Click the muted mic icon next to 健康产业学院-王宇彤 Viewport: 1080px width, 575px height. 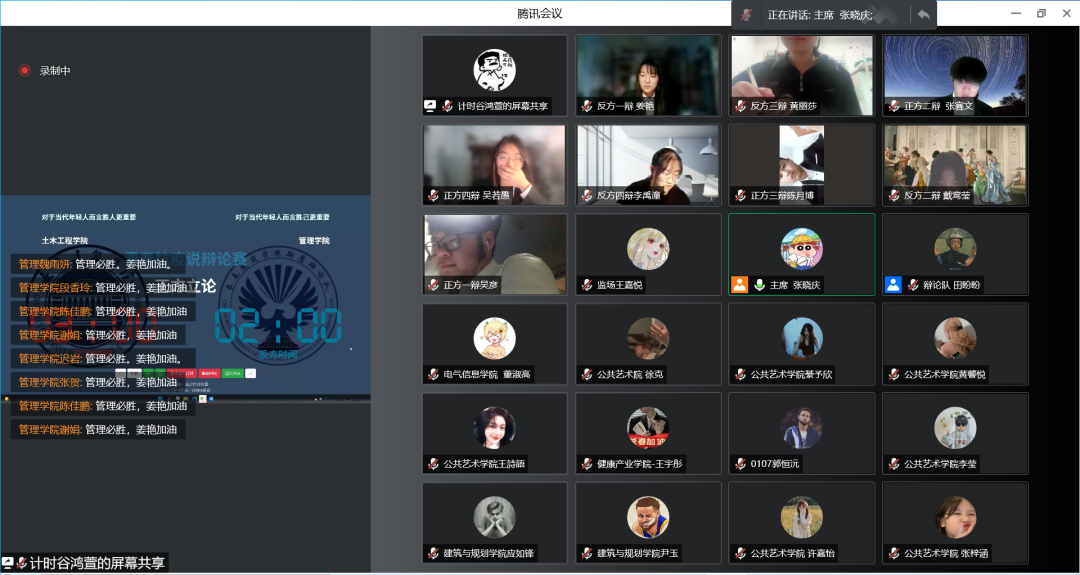pyautogui.click(x=586, y=464)
